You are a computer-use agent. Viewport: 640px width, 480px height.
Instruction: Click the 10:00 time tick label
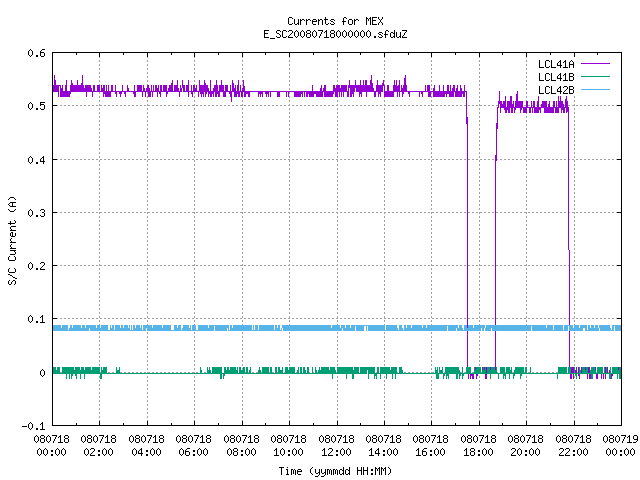tap(289, 452)
